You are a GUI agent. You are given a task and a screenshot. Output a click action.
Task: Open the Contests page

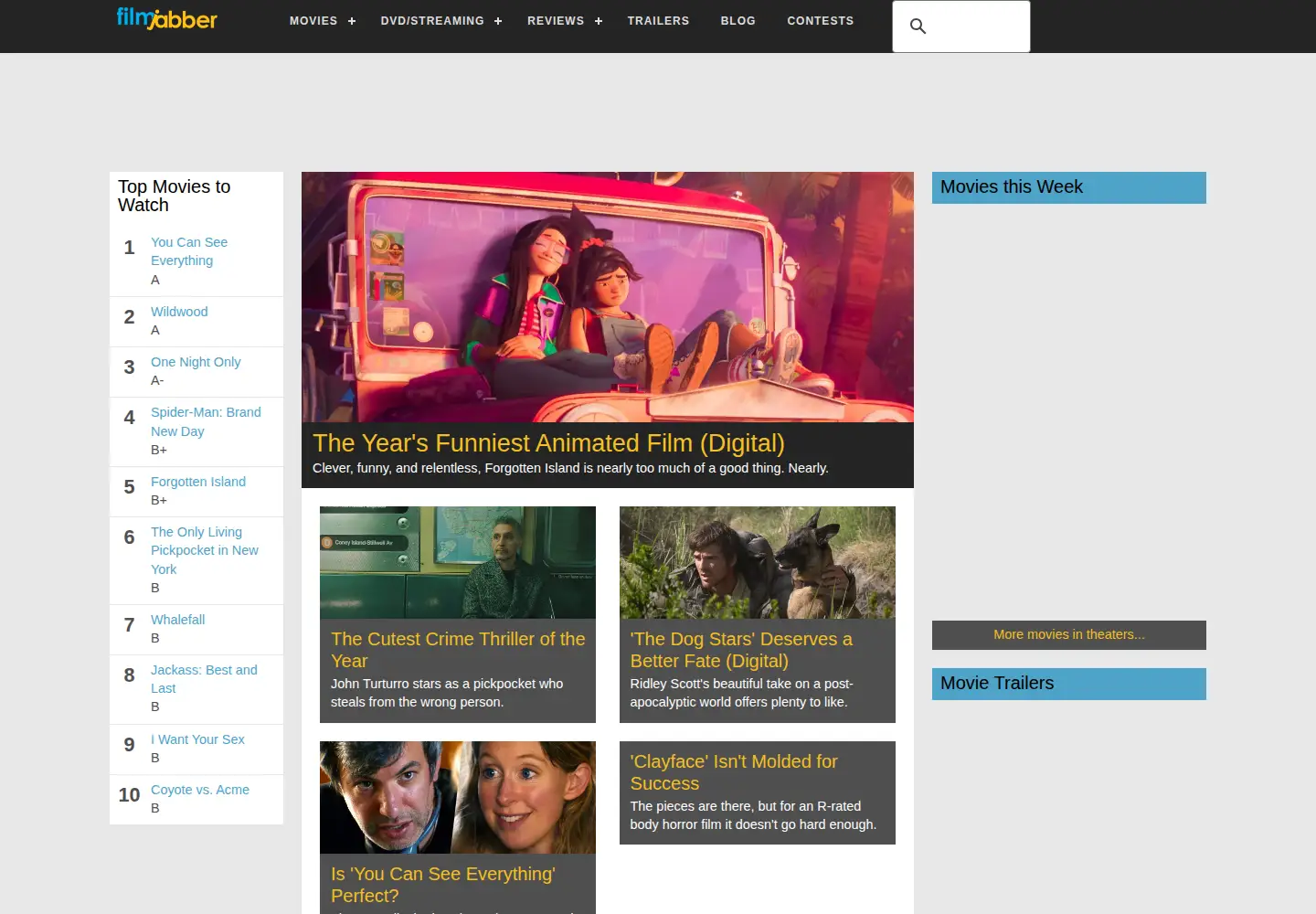pyautogui.click(x=821, y=21)
